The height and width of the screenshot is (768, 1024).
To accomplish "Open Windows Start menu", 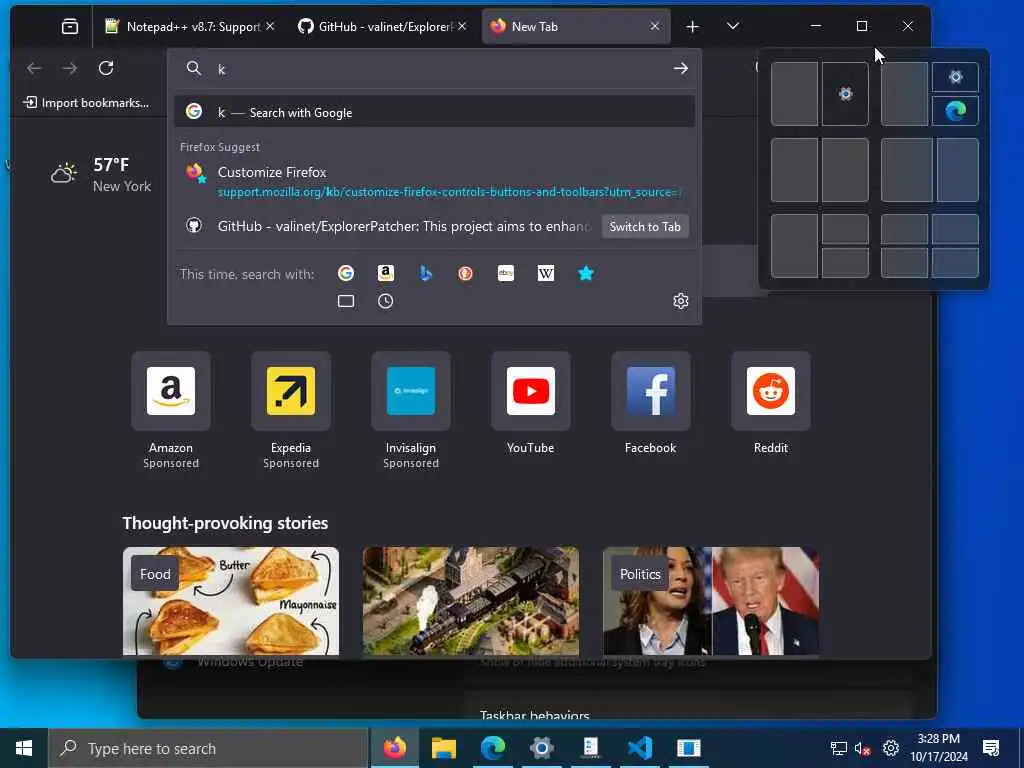I will [24, 748].
